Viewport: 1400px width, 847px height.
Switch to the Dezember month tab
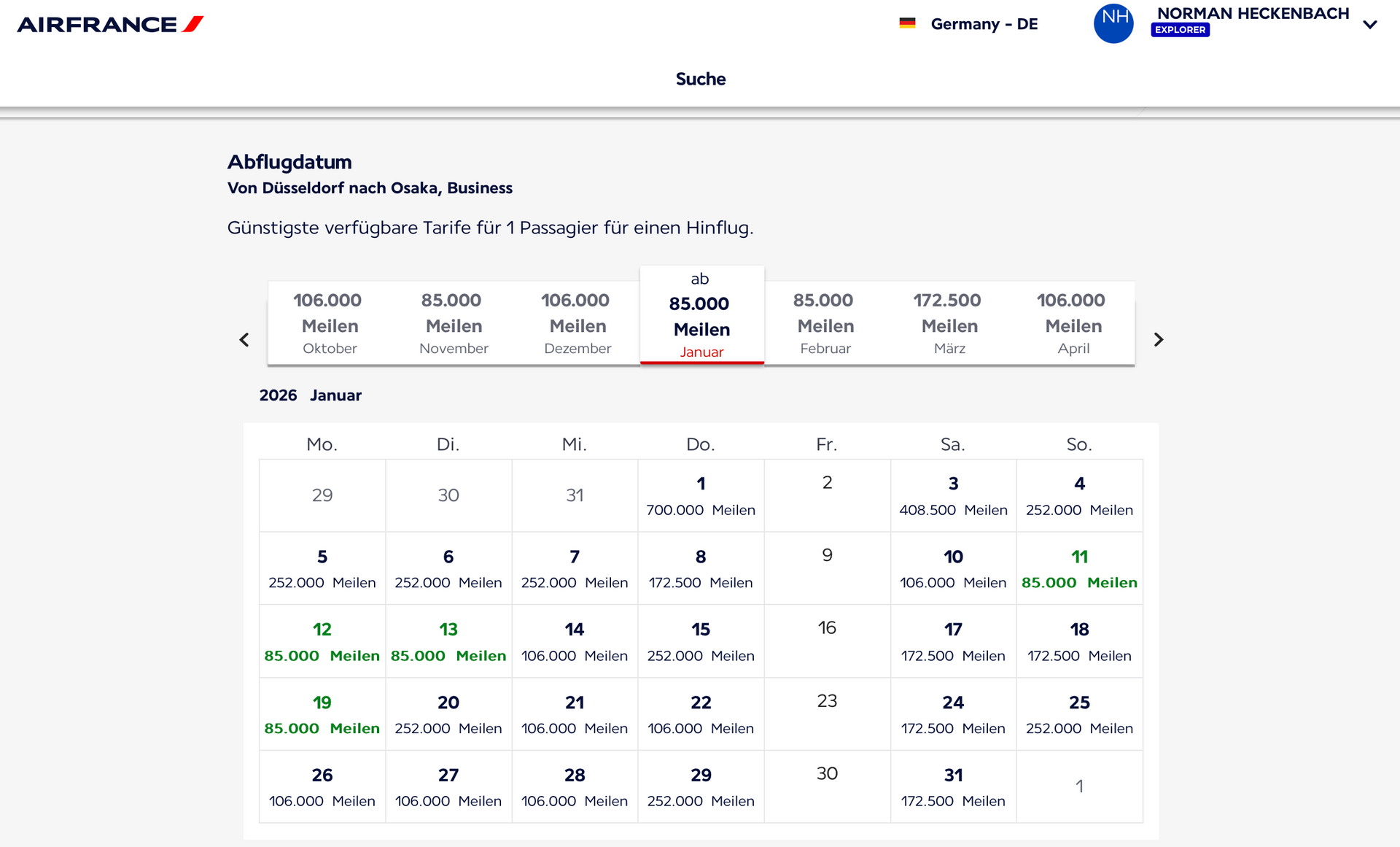577,323
